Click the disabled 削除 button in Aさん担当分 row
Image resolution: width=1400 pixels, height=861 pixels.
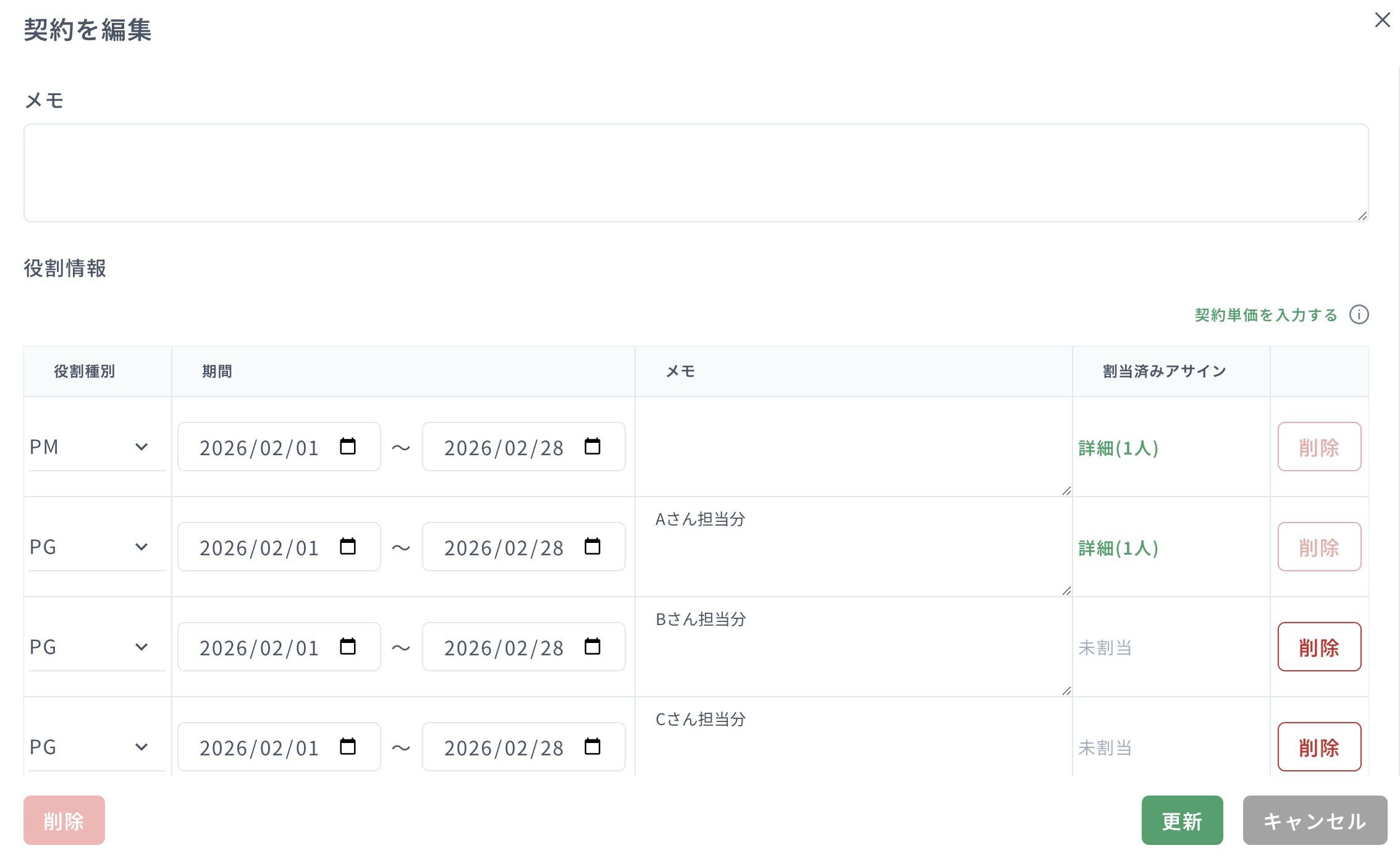tap(1319, 547)
